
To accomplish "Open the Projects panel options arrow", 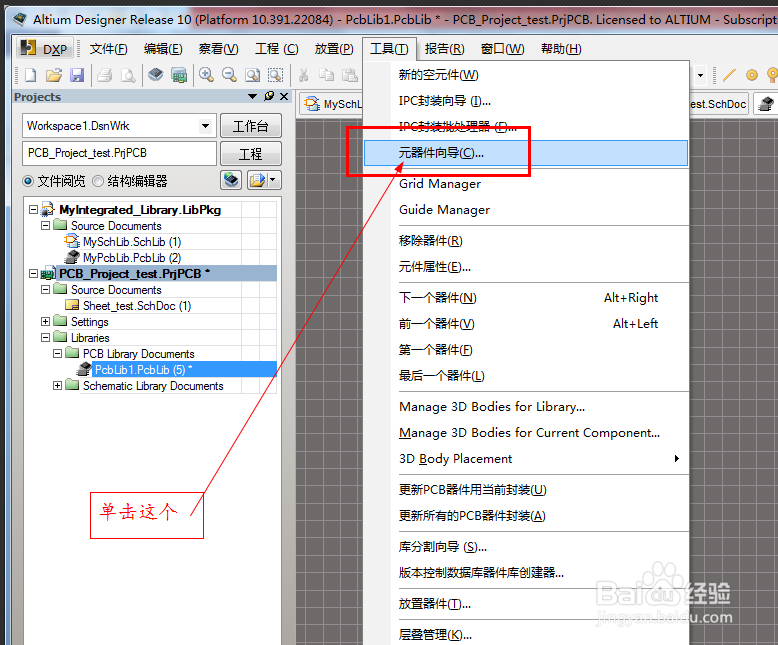I will (x=252, y=96).
